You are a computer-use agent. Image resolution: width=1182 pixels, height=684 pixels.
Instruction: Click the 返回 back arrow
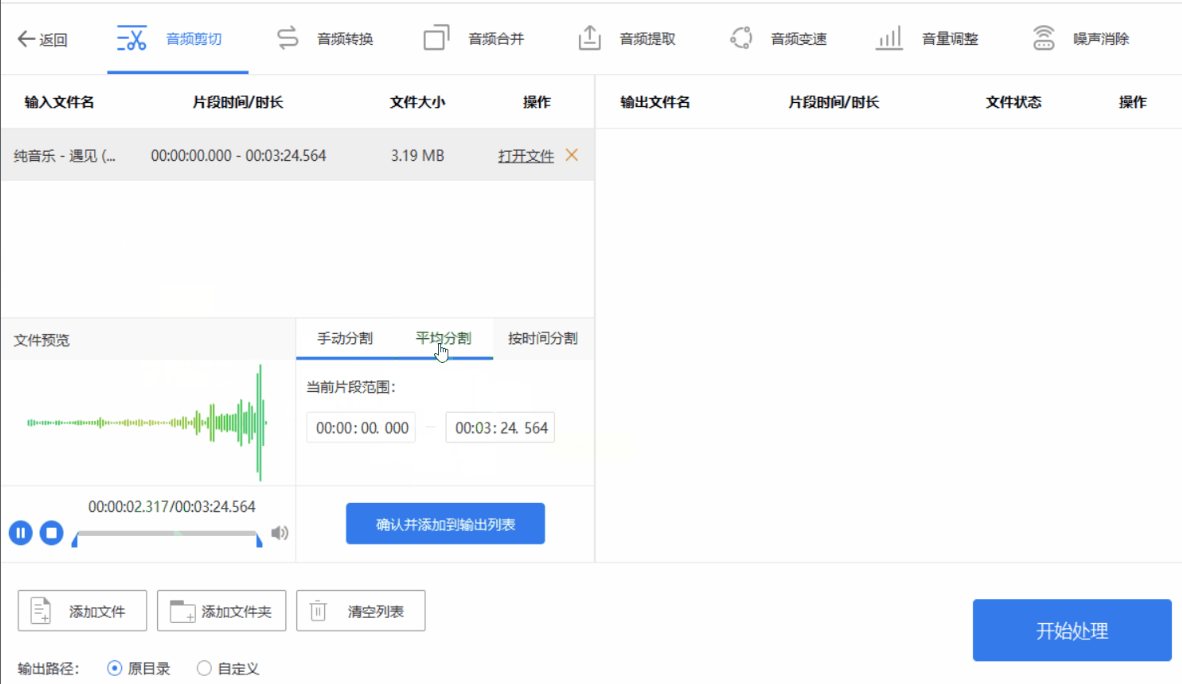41,40
